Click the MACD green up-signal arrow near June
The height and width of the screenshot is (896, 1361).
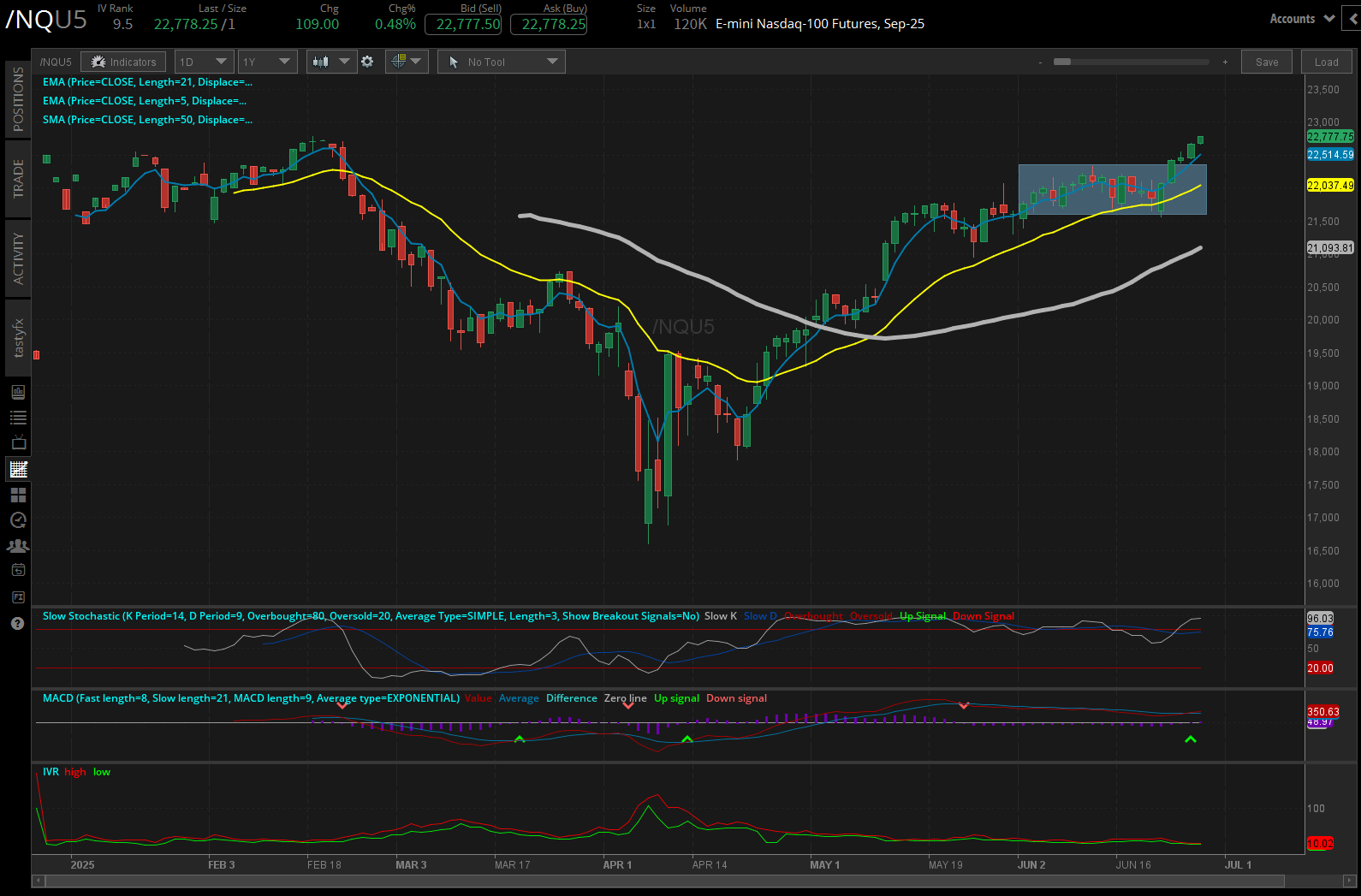coord(1190,739)
